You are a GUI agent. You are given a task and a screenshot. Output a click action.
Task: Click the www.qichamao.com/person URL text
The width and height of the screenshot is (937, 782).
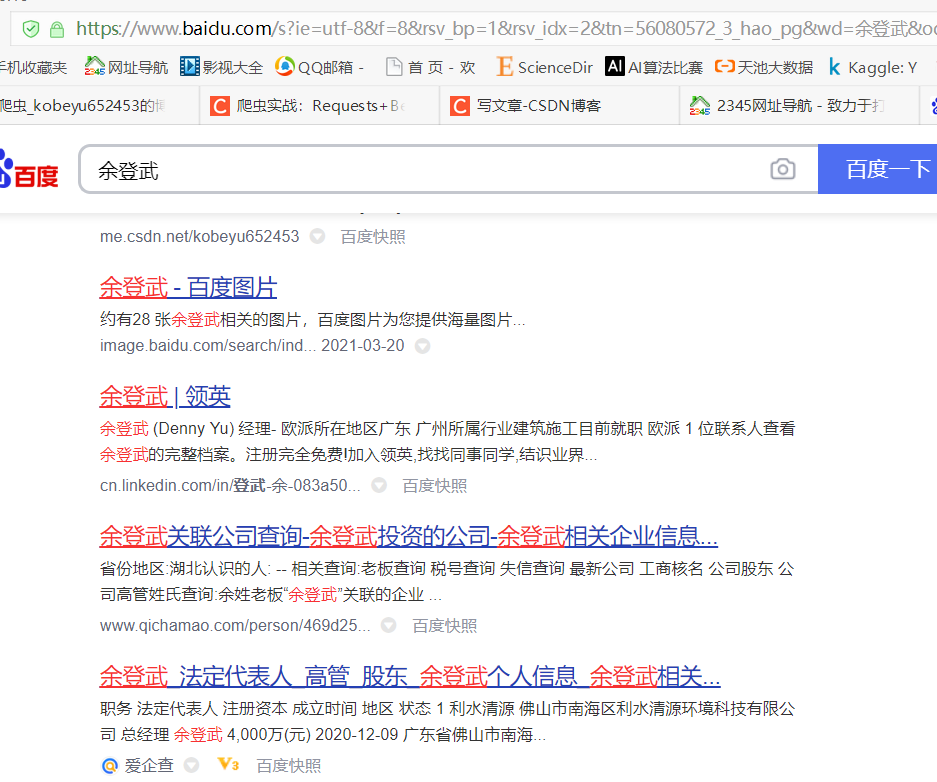coord(235,625)
